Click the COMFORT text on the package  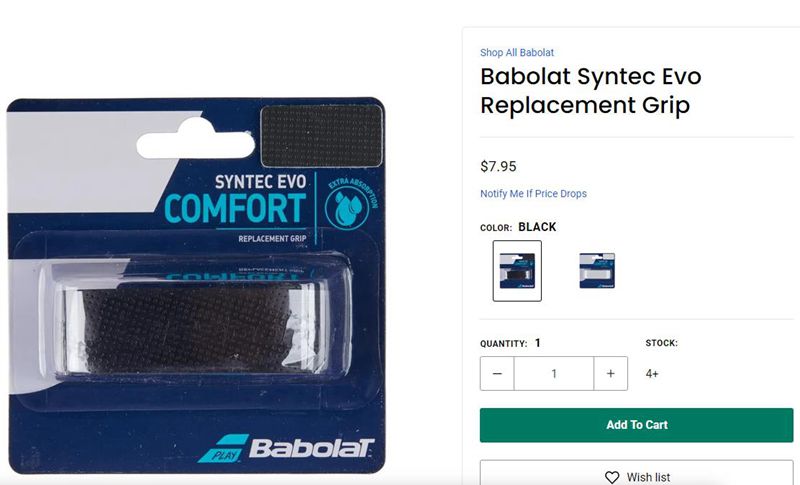click(235, 208)
